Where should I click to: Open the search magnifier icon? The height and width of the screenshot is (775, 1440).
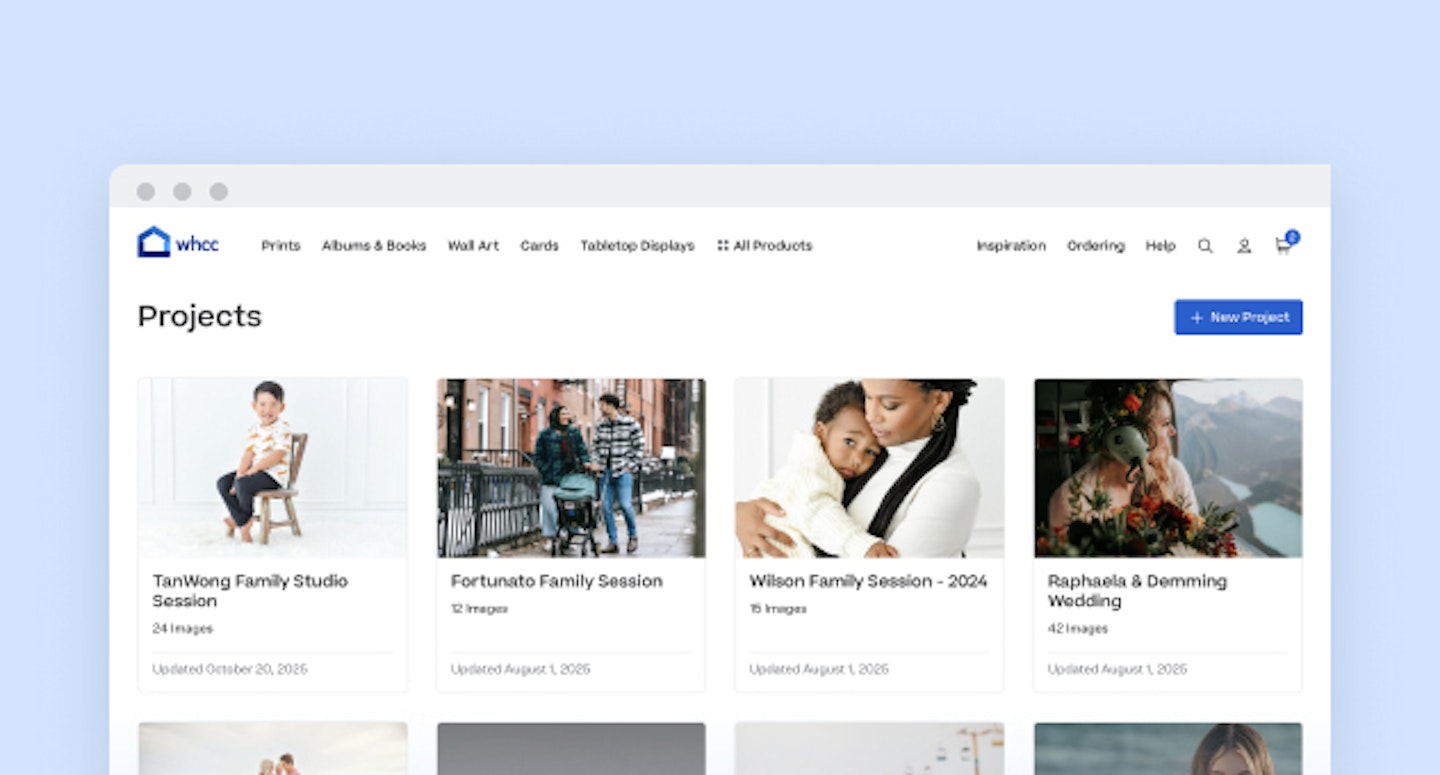(1205, 246)
